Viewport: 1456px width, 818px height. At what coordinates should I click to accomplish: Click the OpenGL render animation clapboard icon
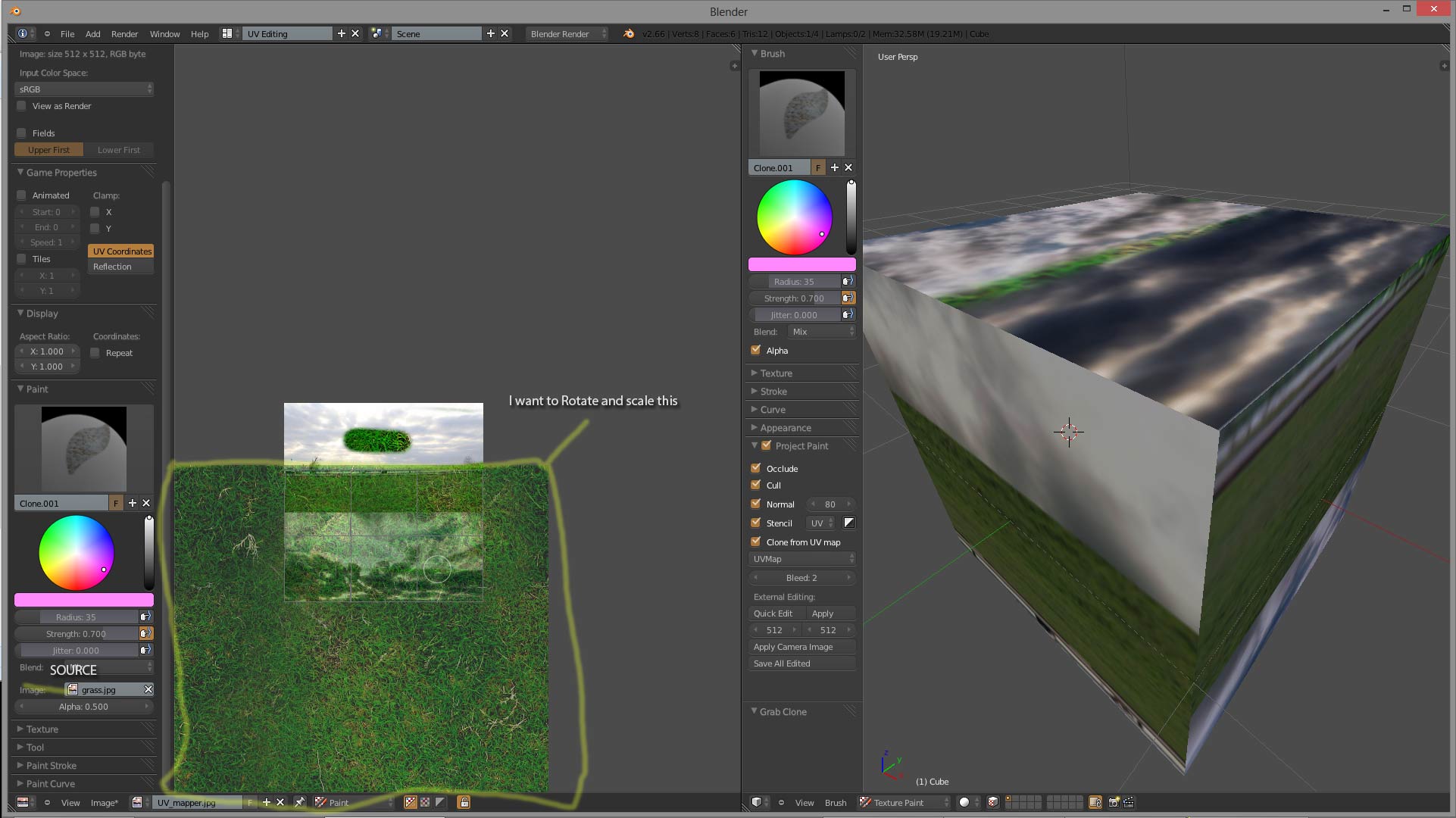tap(1128, 803)
